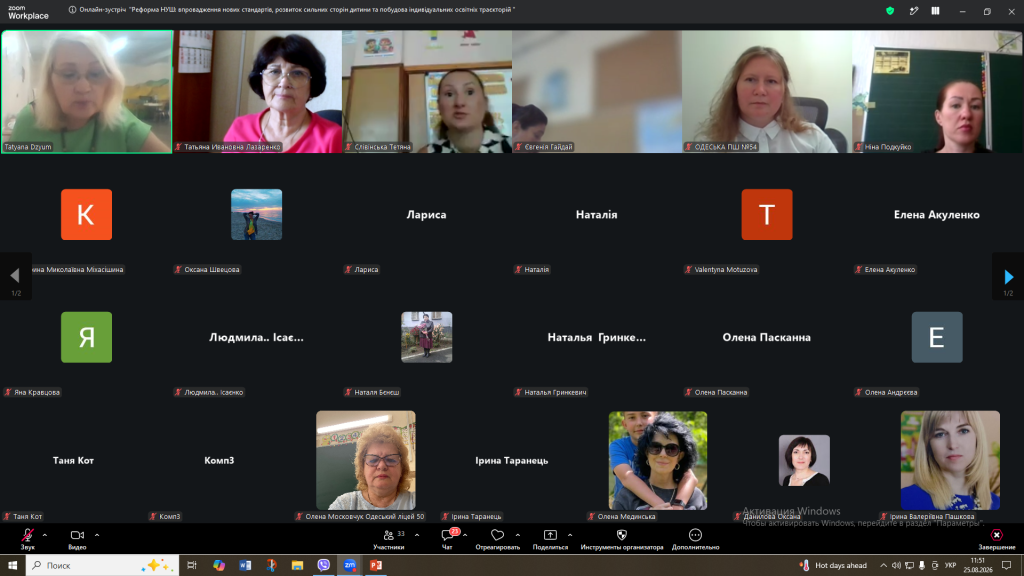Go to previous page of participants

pos(15,277)
